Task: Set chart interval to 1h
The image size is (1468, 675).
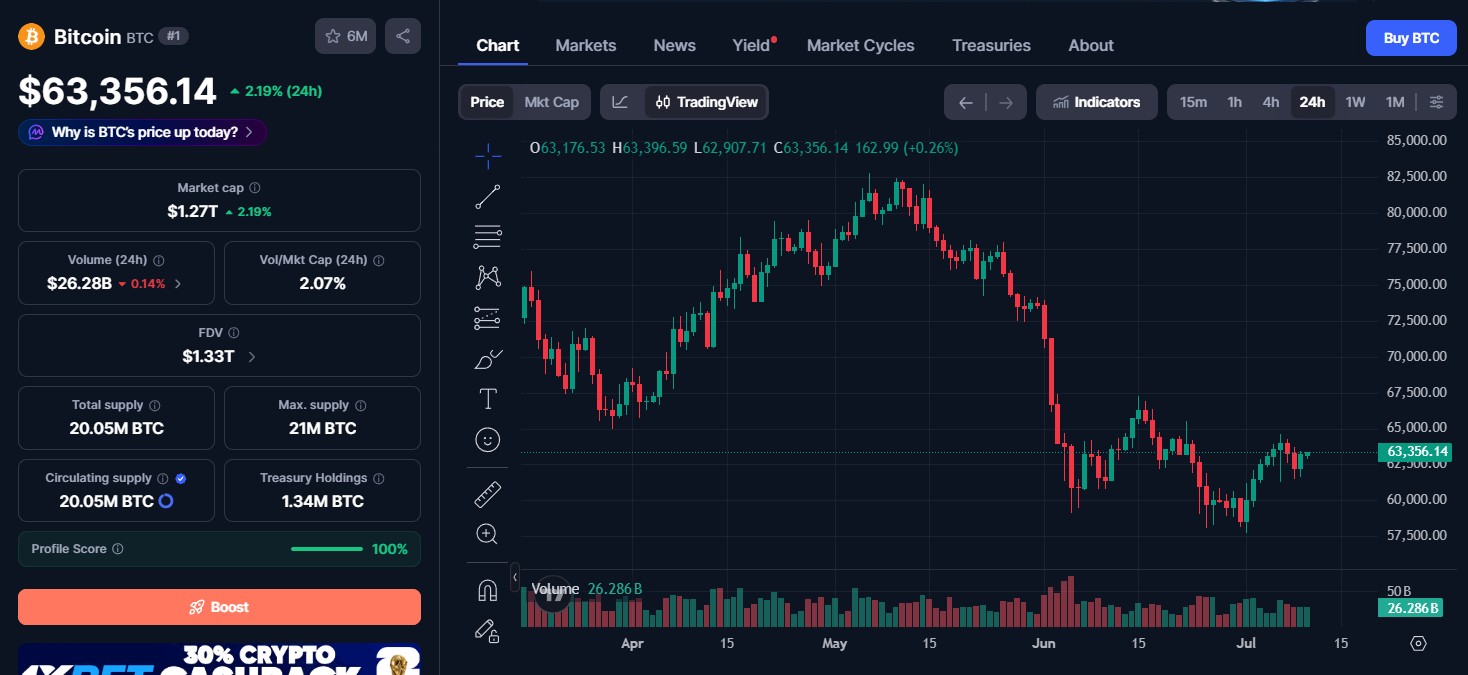Action: pos(1235,102)
